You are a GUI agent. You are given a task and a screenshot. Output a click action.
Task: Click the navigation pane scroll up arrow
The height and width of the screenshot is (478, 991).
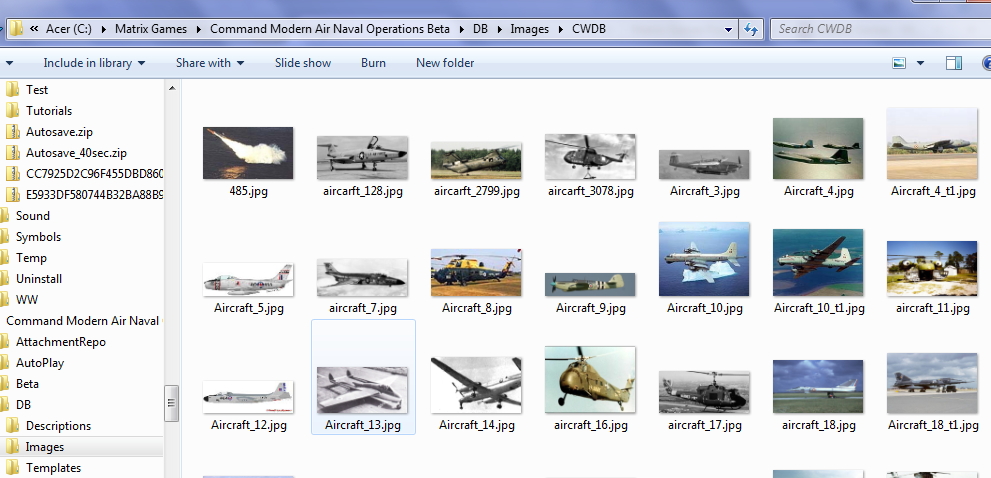172,88
